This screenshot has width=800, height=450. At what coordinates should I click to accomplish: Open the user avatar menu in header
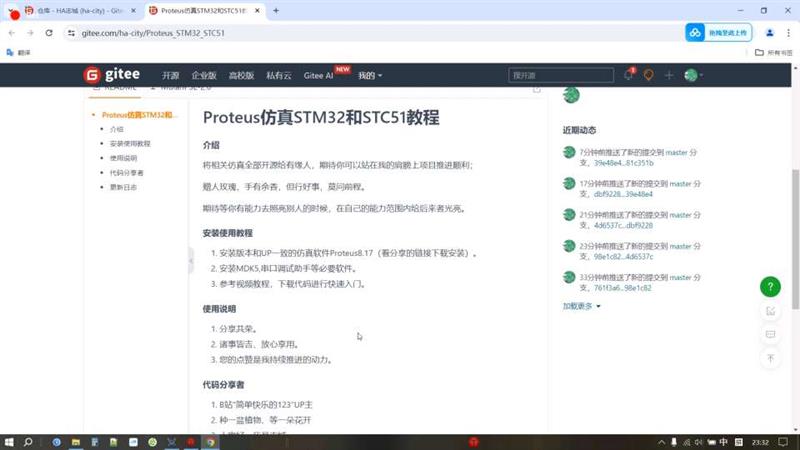click(693, 75)
